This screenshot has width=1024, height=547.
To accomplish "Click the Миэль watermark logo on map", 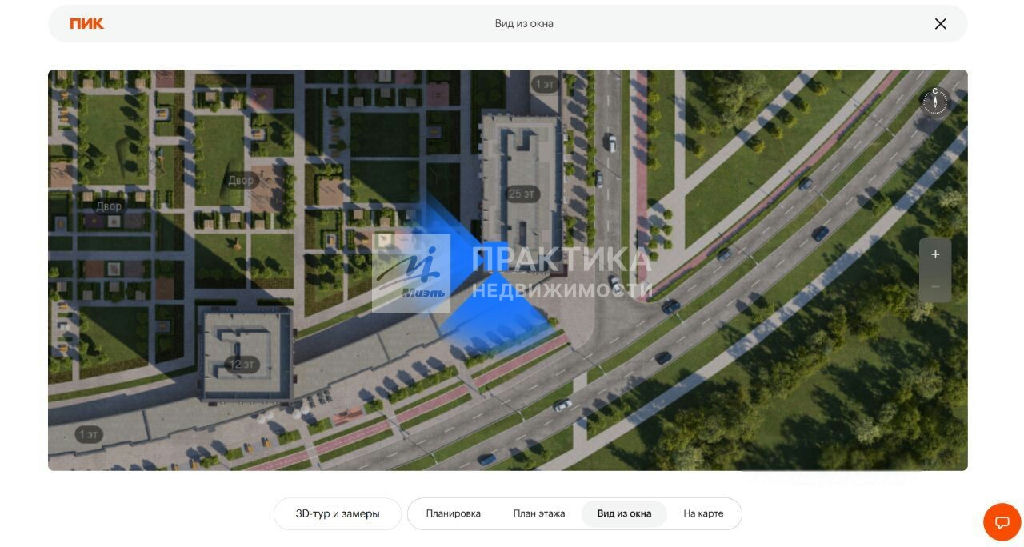I will (x=411, y=273).
